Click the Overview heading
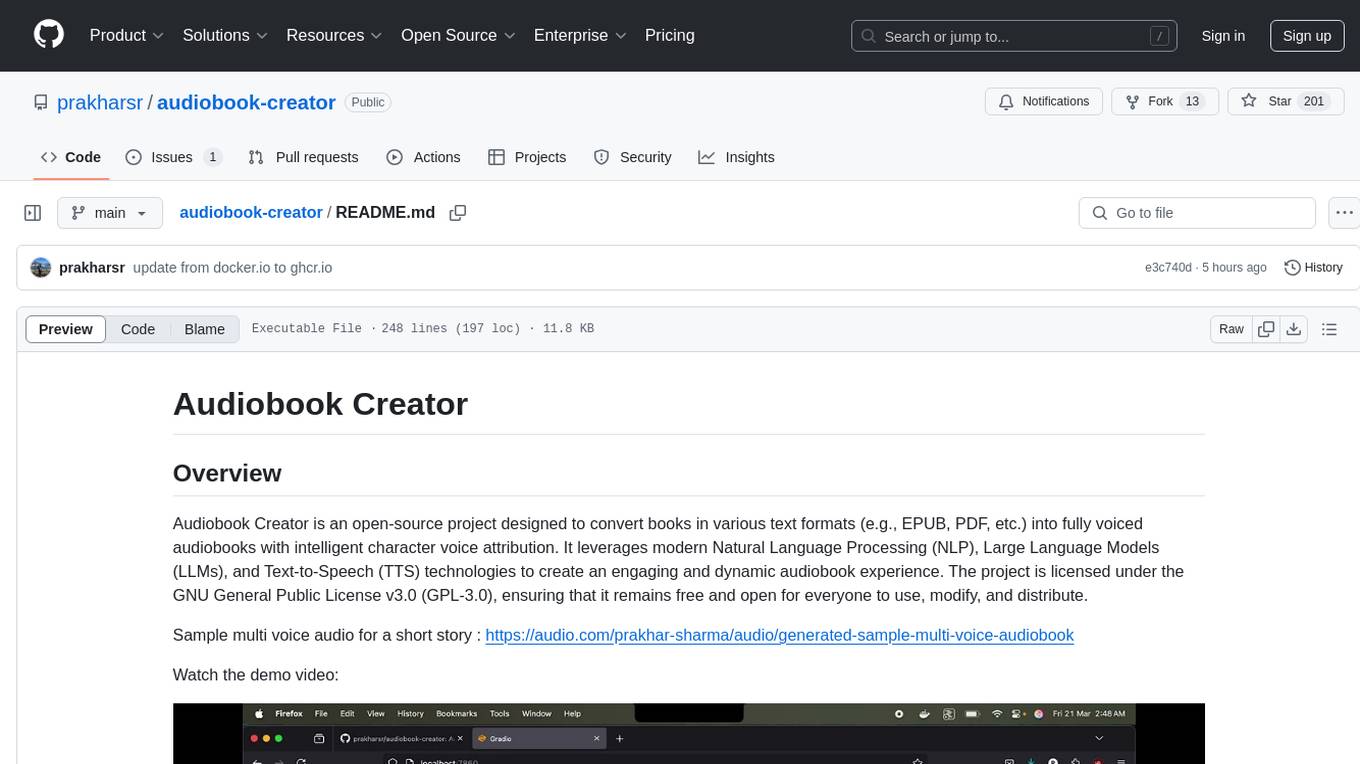 click(x=227, y=473)
